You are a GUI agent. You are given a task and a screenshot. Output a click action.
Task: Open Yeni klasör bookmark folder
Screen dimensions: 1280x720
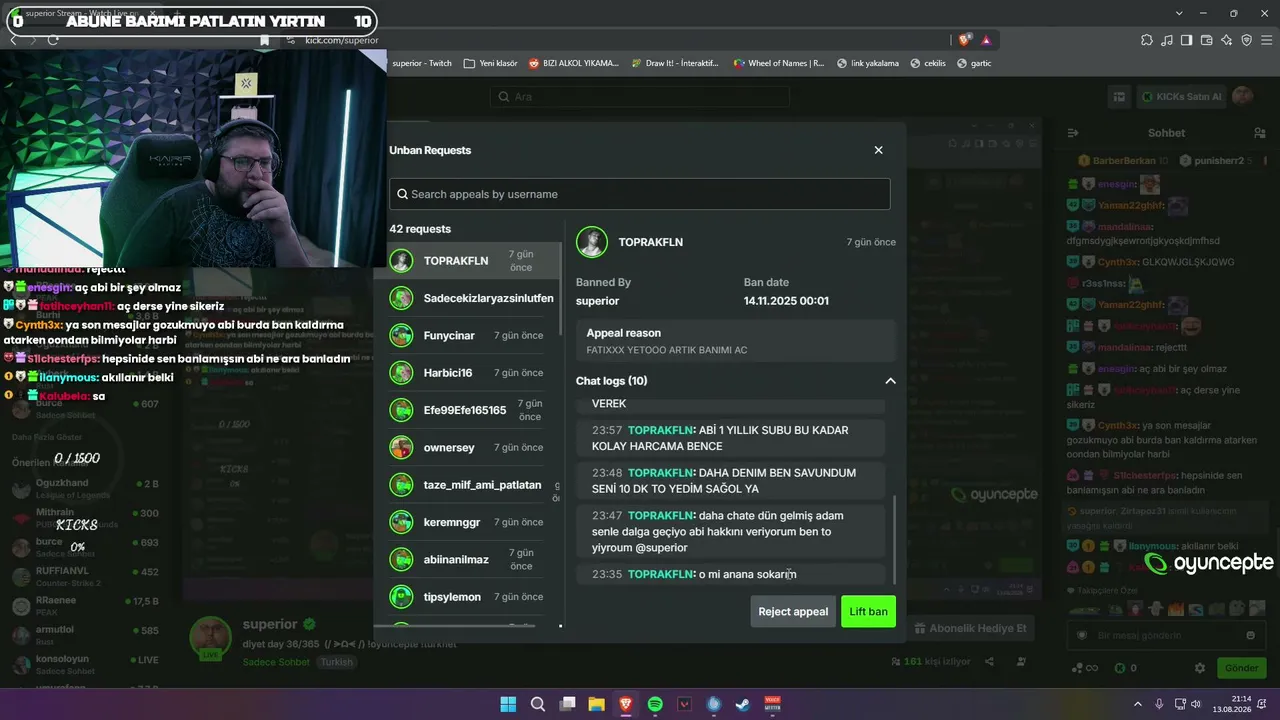pyautogui.click(x=490, y=63)
